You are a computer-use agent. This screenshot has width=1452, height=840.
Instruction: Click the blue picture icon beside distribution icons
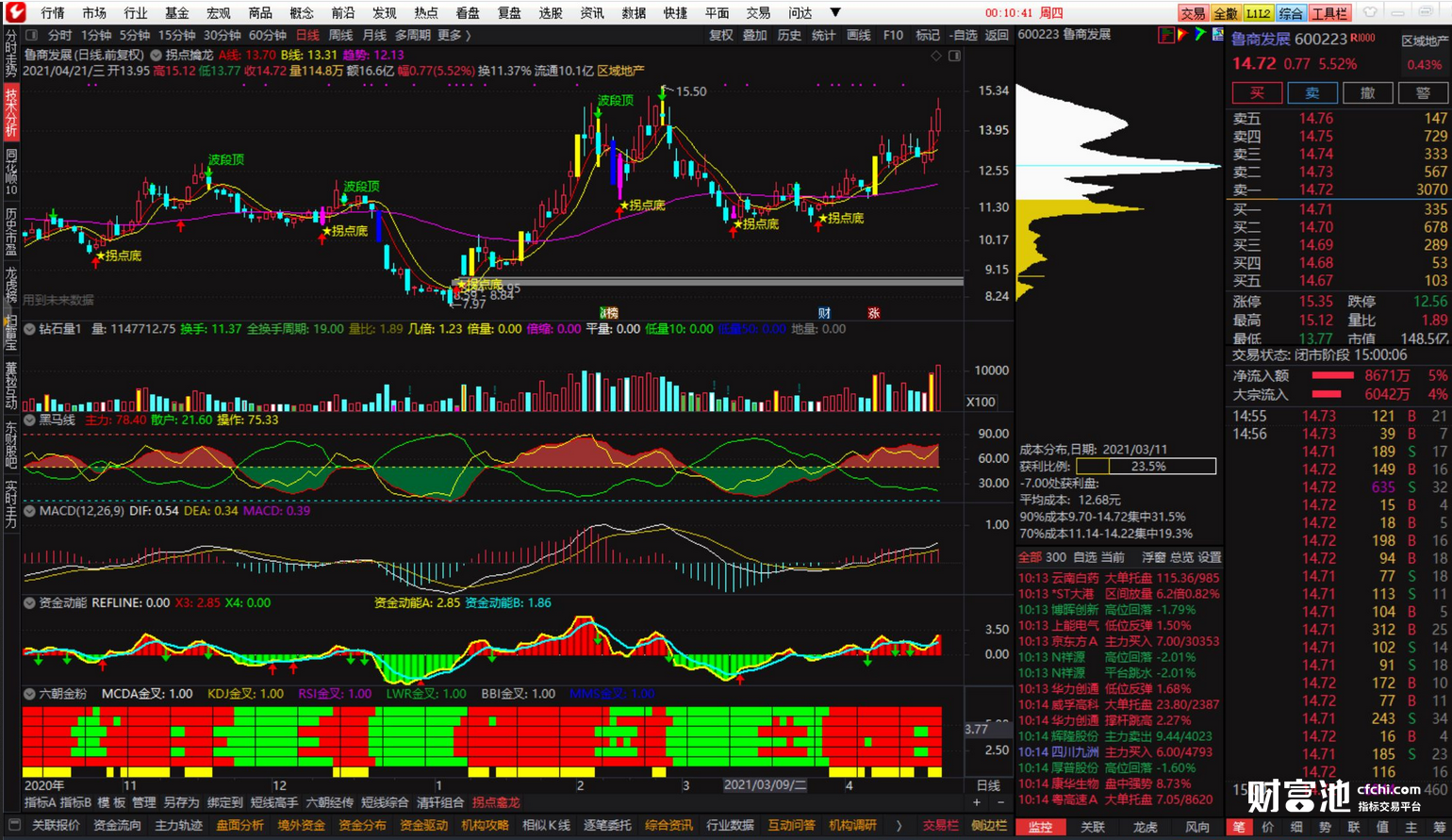pos(1217,34)
